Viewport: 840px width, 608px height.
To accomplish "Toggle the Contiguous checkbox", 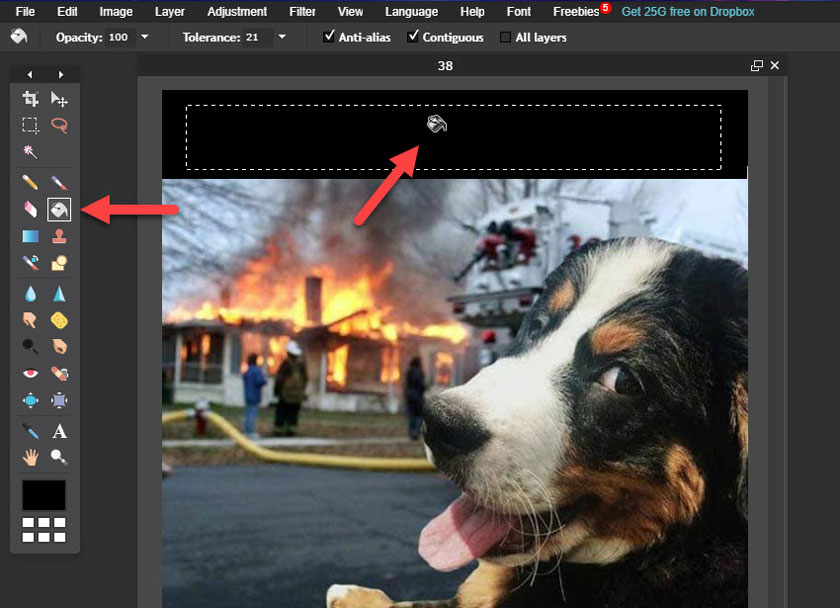I will (412, 36).
